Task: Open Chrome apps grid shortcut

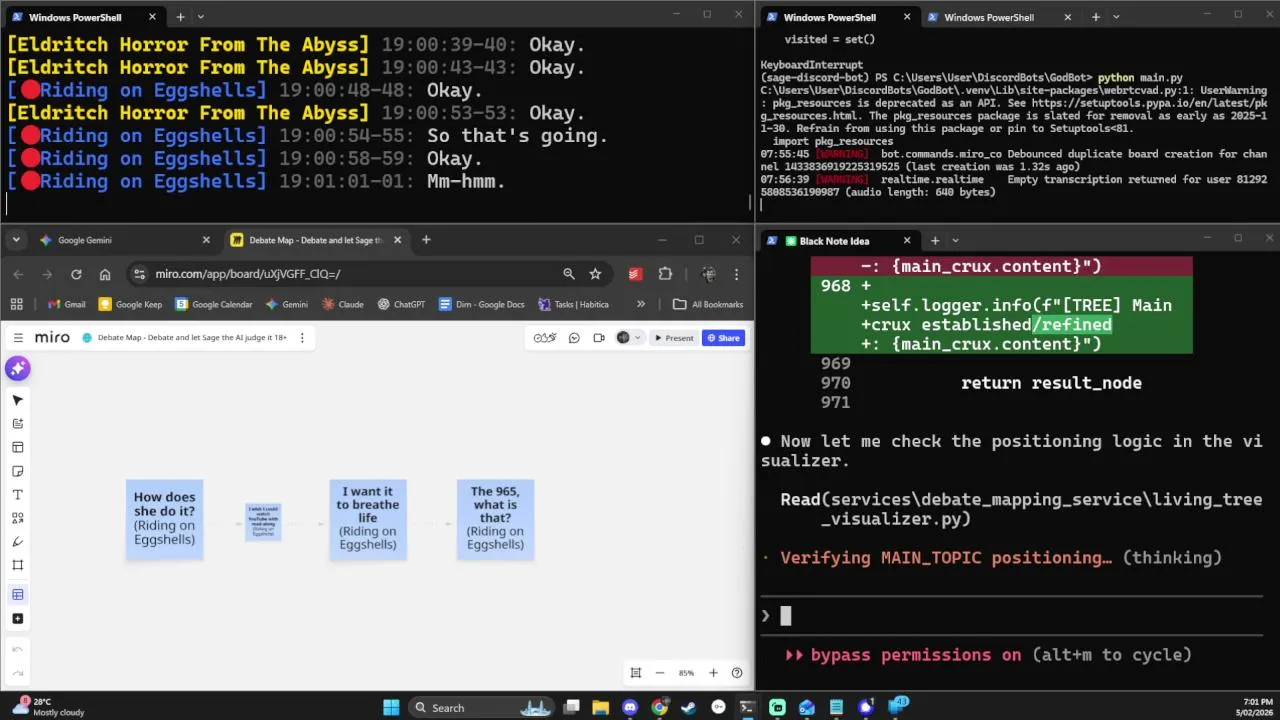Action: coord(16,304)
